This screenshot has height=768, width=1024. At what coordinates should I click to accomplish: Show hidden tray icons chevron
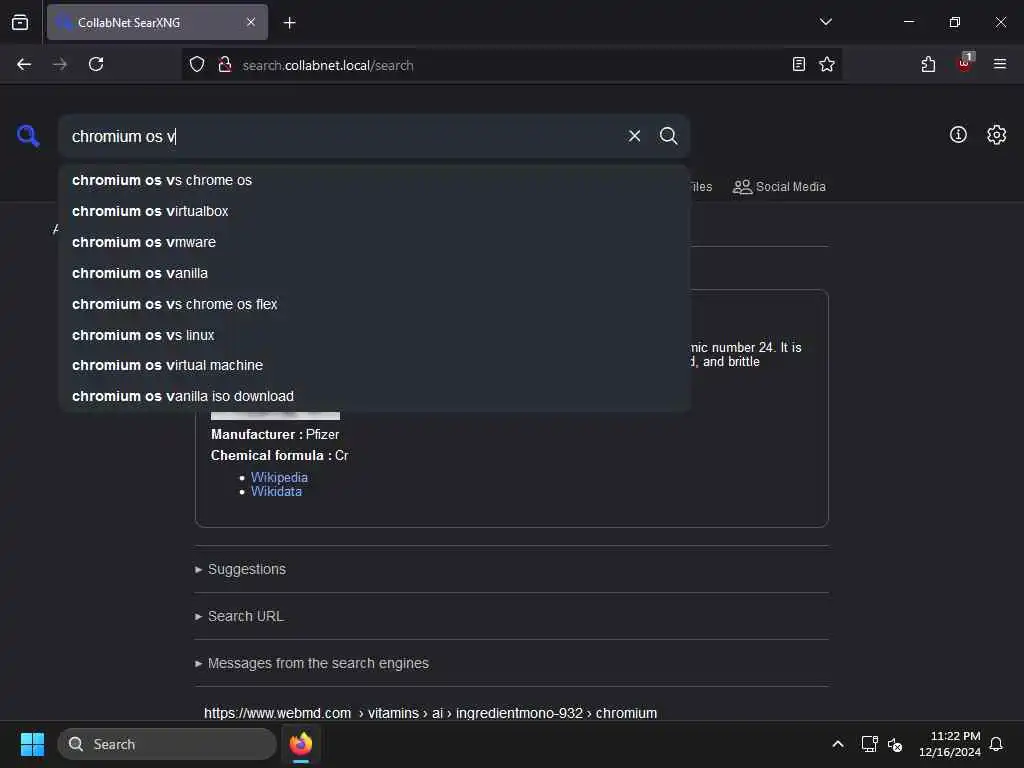pyautogui.click(x=838, y=744)
